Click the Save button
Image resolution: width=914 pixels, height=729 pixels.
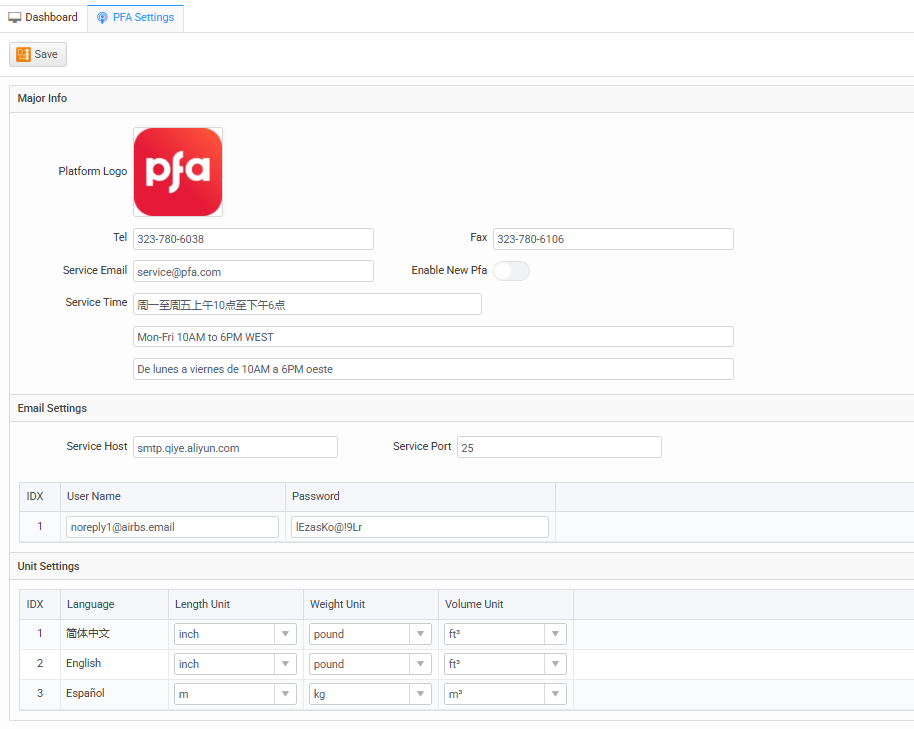click(38, 54)
